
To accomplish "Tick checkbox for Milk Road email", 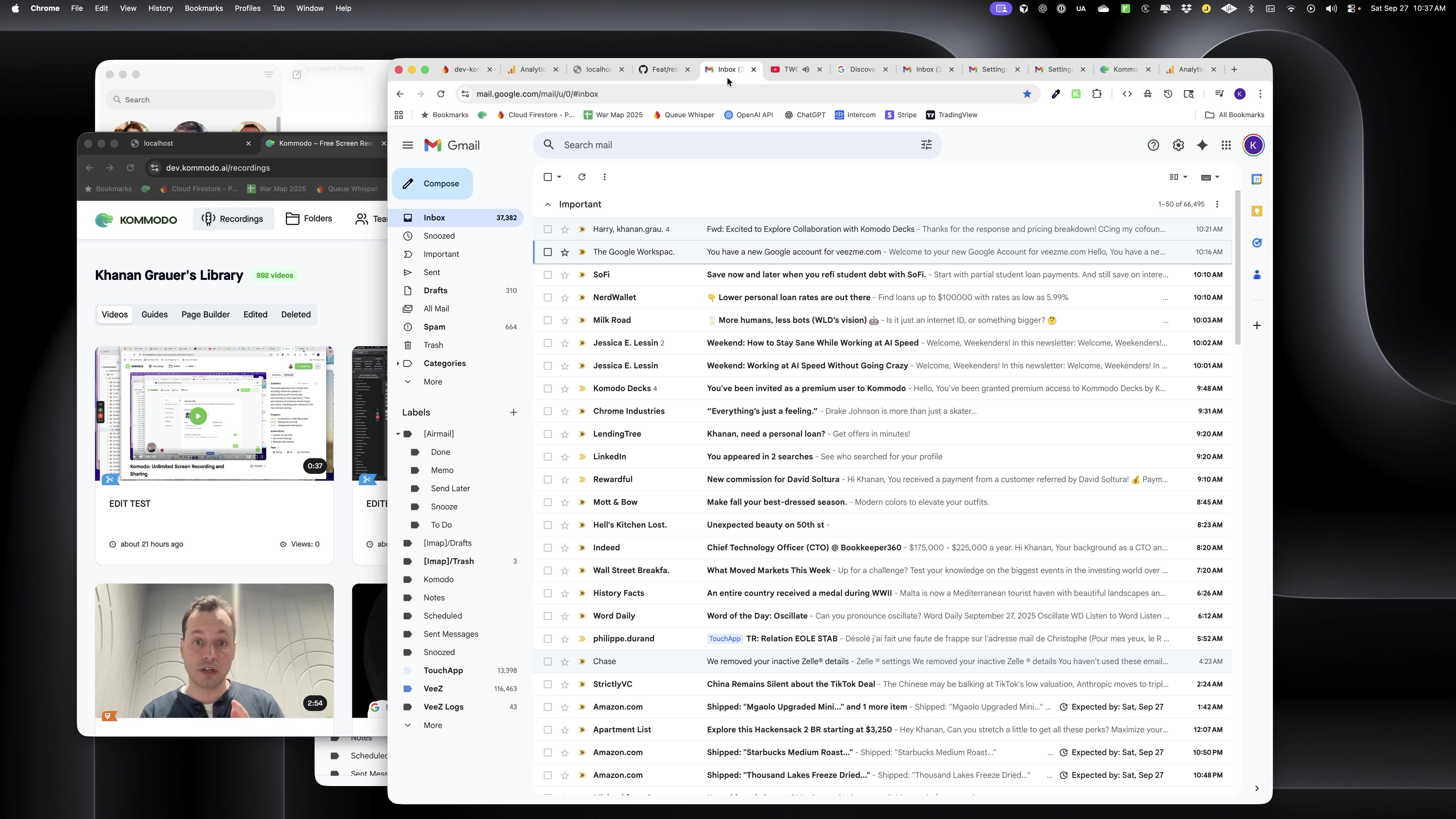I will coord(547,320).
